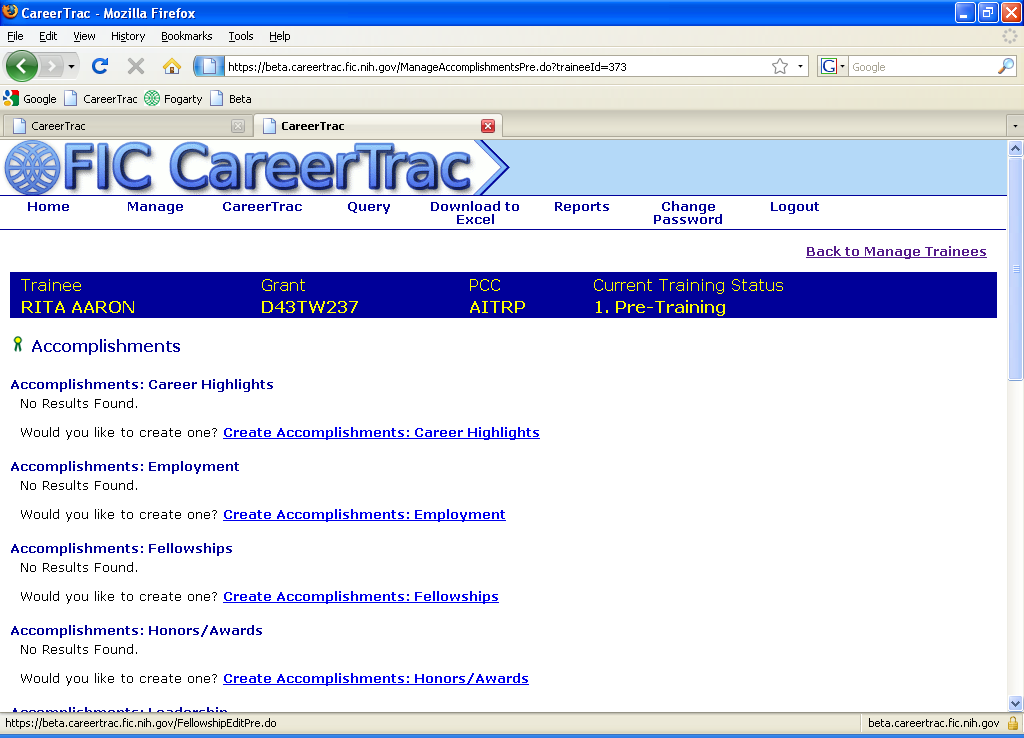Open the Beta bookmark
The image size is (1024, 738).
pos(231,99)
